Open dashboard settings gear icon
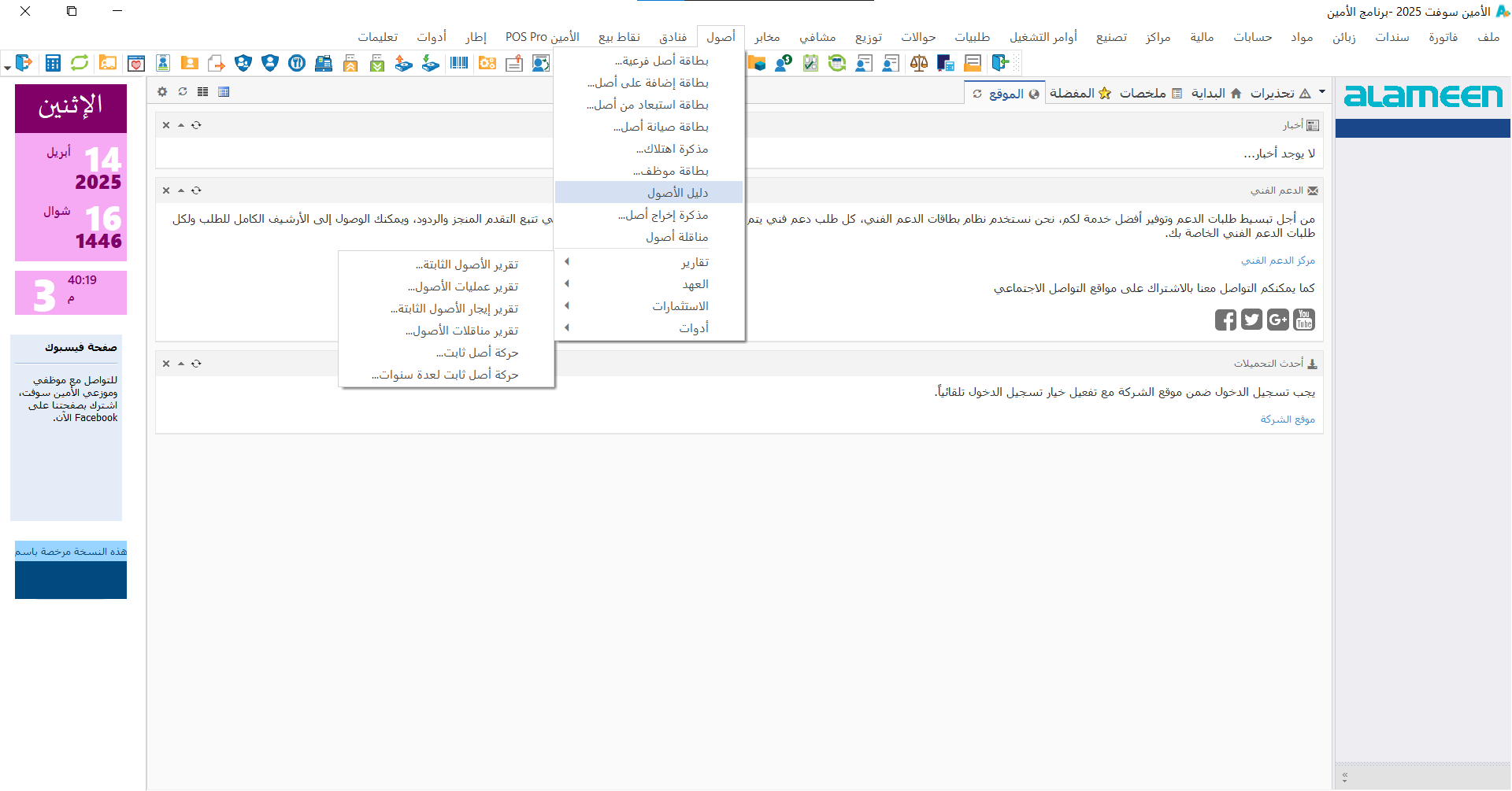The height and width of the screenshot is (791, 1512). tap(162, 92)
